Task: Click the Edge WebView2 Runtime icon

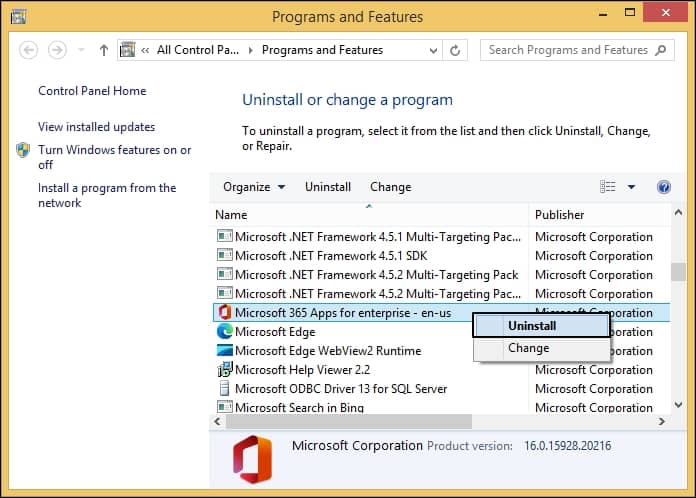Action: click(225, 350)
